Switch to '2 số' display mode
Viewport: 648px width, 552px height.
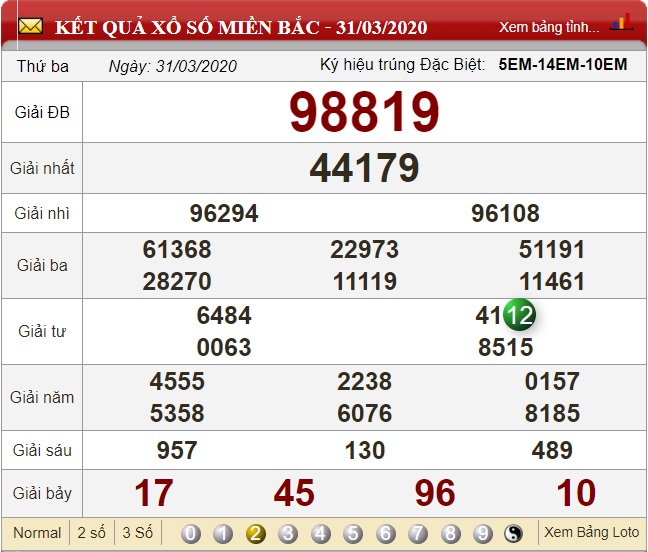tap(92, 533)
